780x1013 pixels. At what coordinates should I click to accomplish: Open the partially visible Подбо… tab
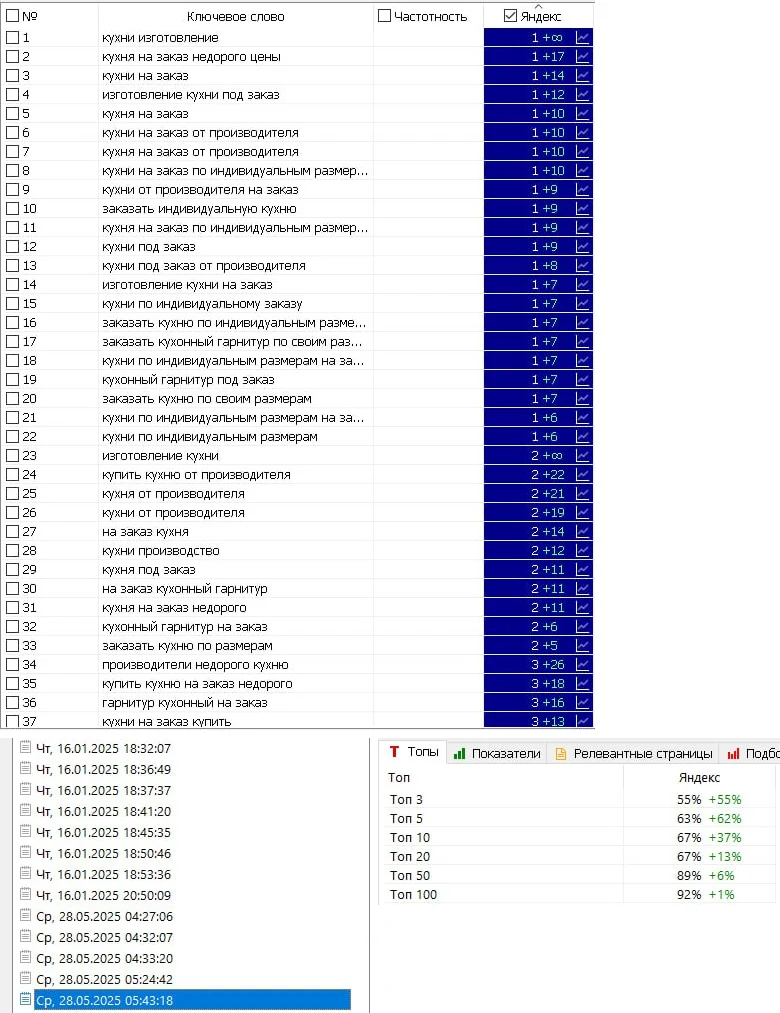click(752, 753)
